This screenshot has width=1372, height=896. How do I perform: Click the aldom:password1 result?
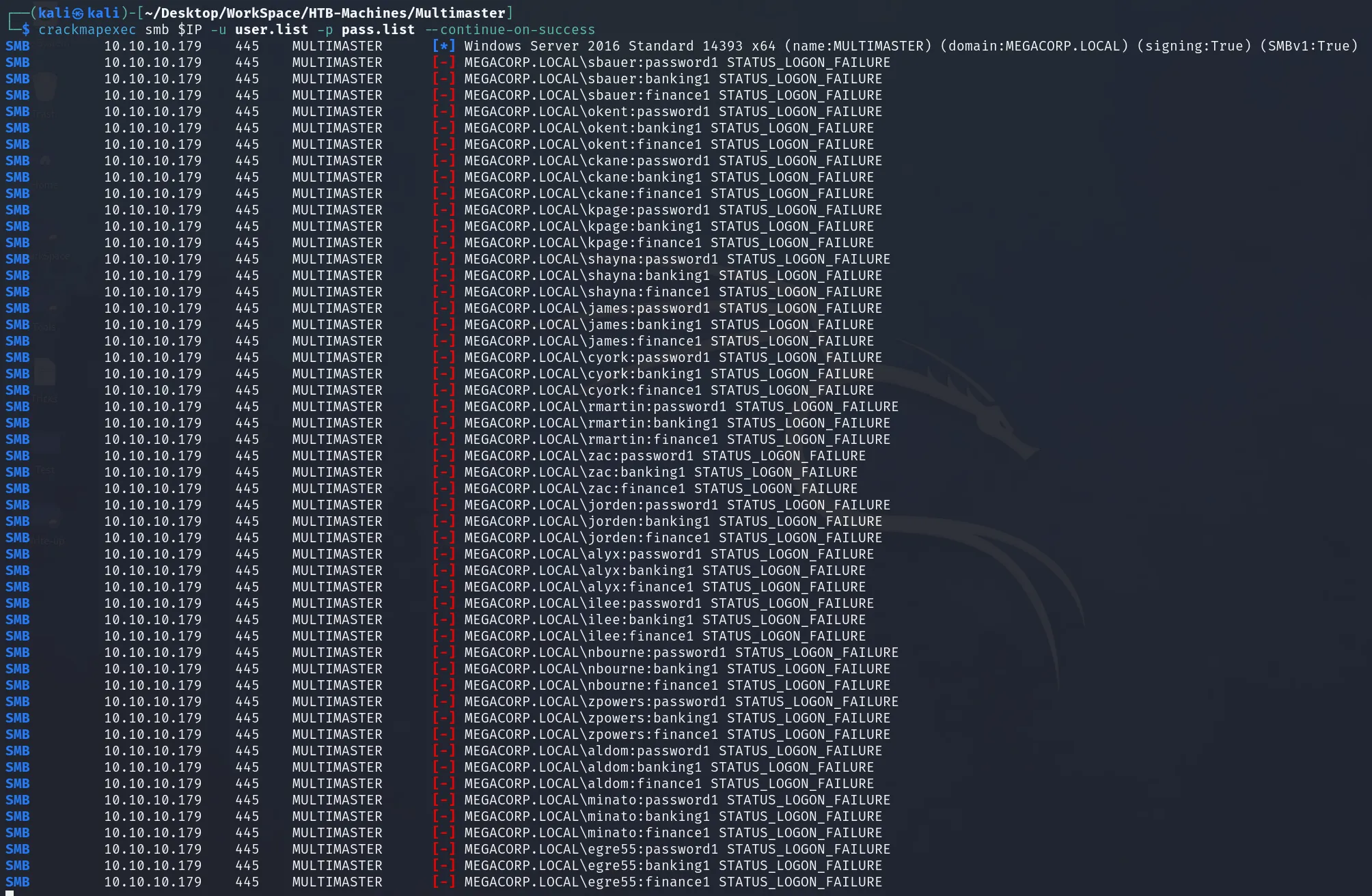tap(673, 751)
